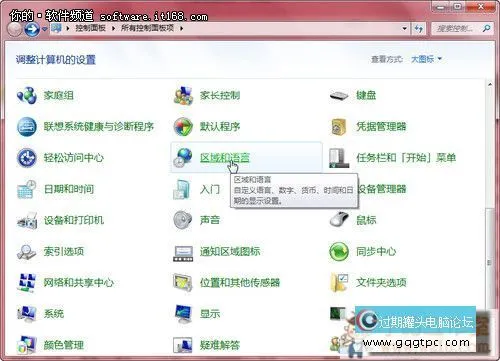Click the 所有控制面板项 breadcrumb

click(147, 28)
